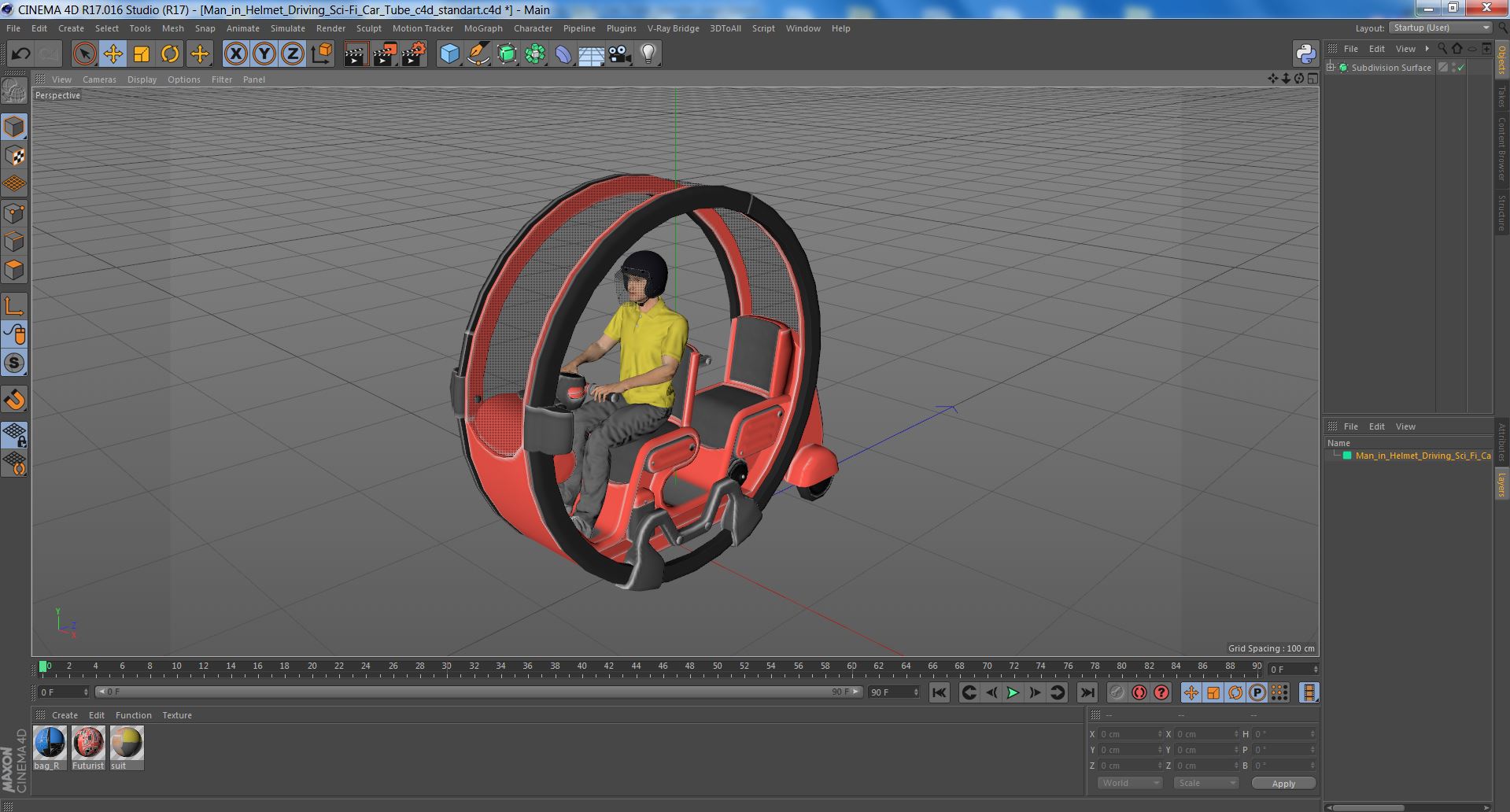Toggle Subdivision Surface enabled checkmark
Viewport: 1510px width, 812px height.
pos(1461,68)
